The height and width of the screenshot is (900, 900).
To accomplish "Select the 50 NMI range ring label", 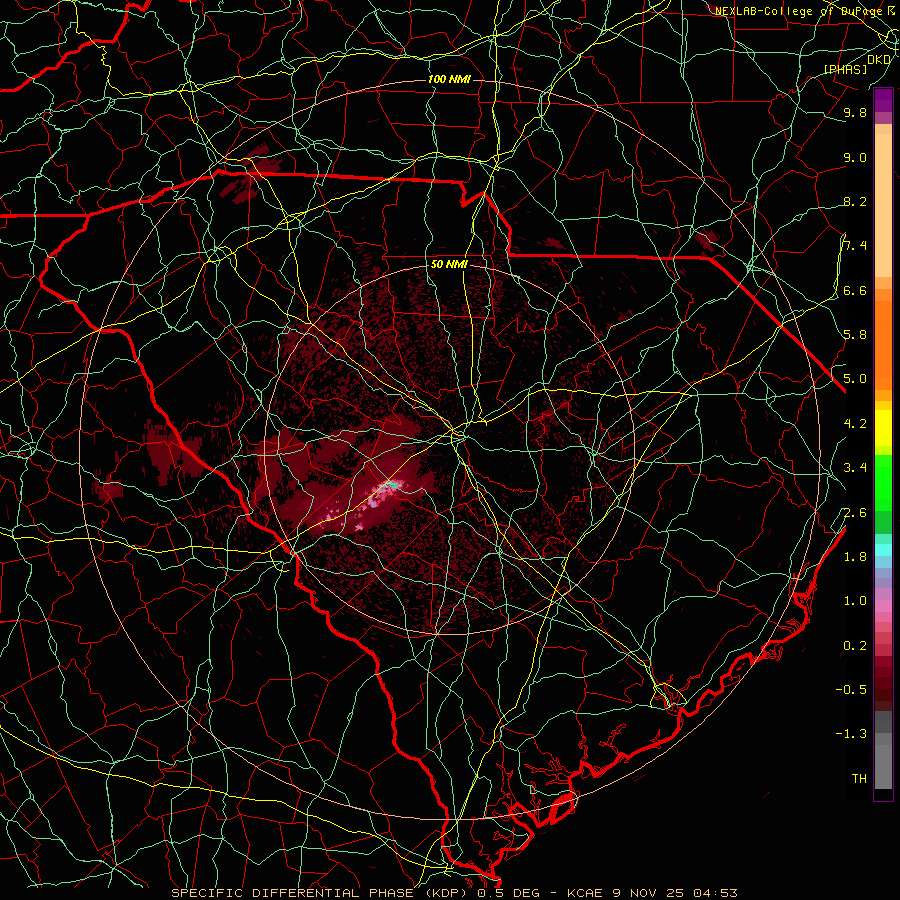I will [x=449, y=264].
